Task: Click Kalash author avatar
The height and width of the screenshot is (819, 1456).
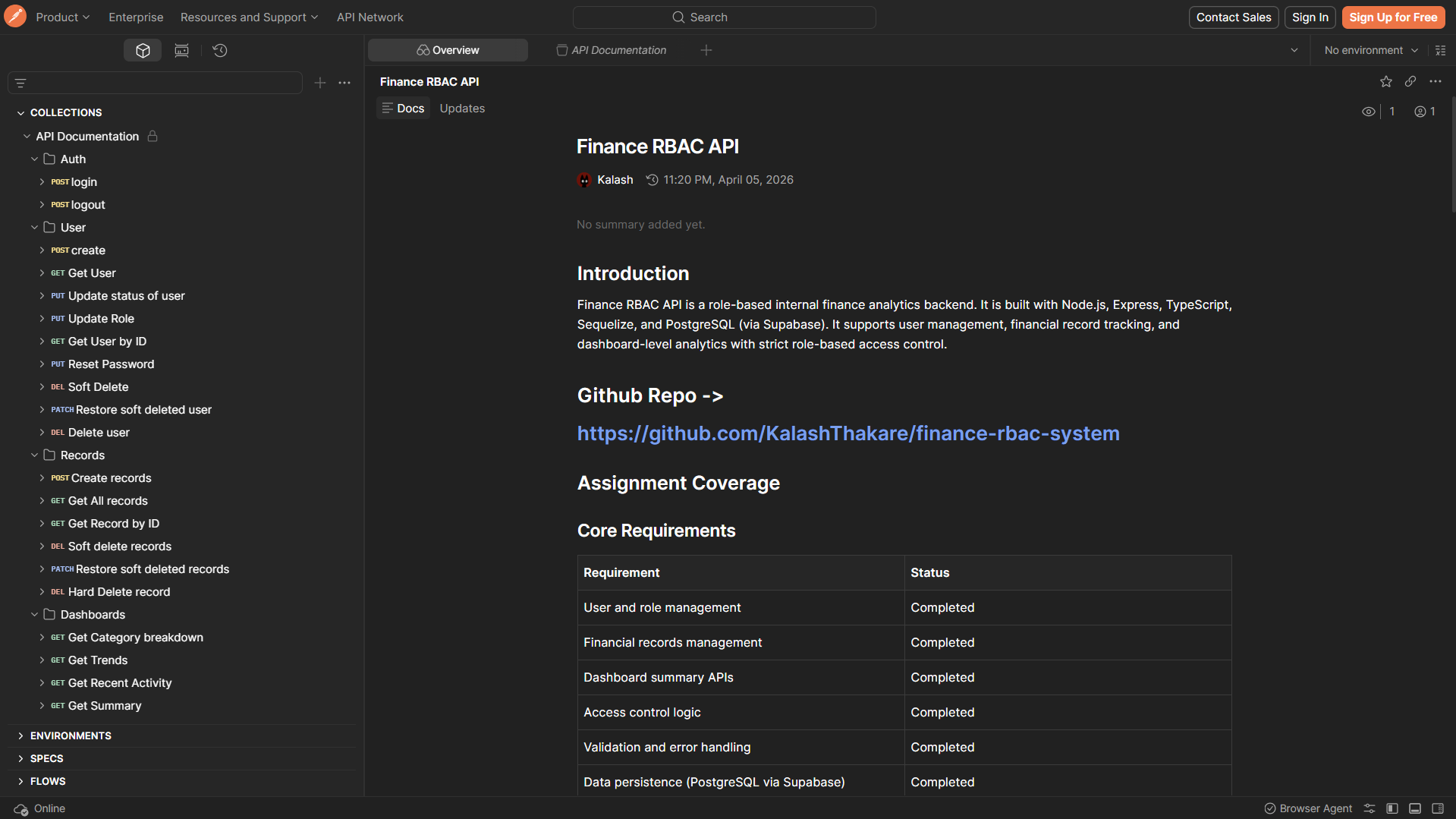Action: 584,180
